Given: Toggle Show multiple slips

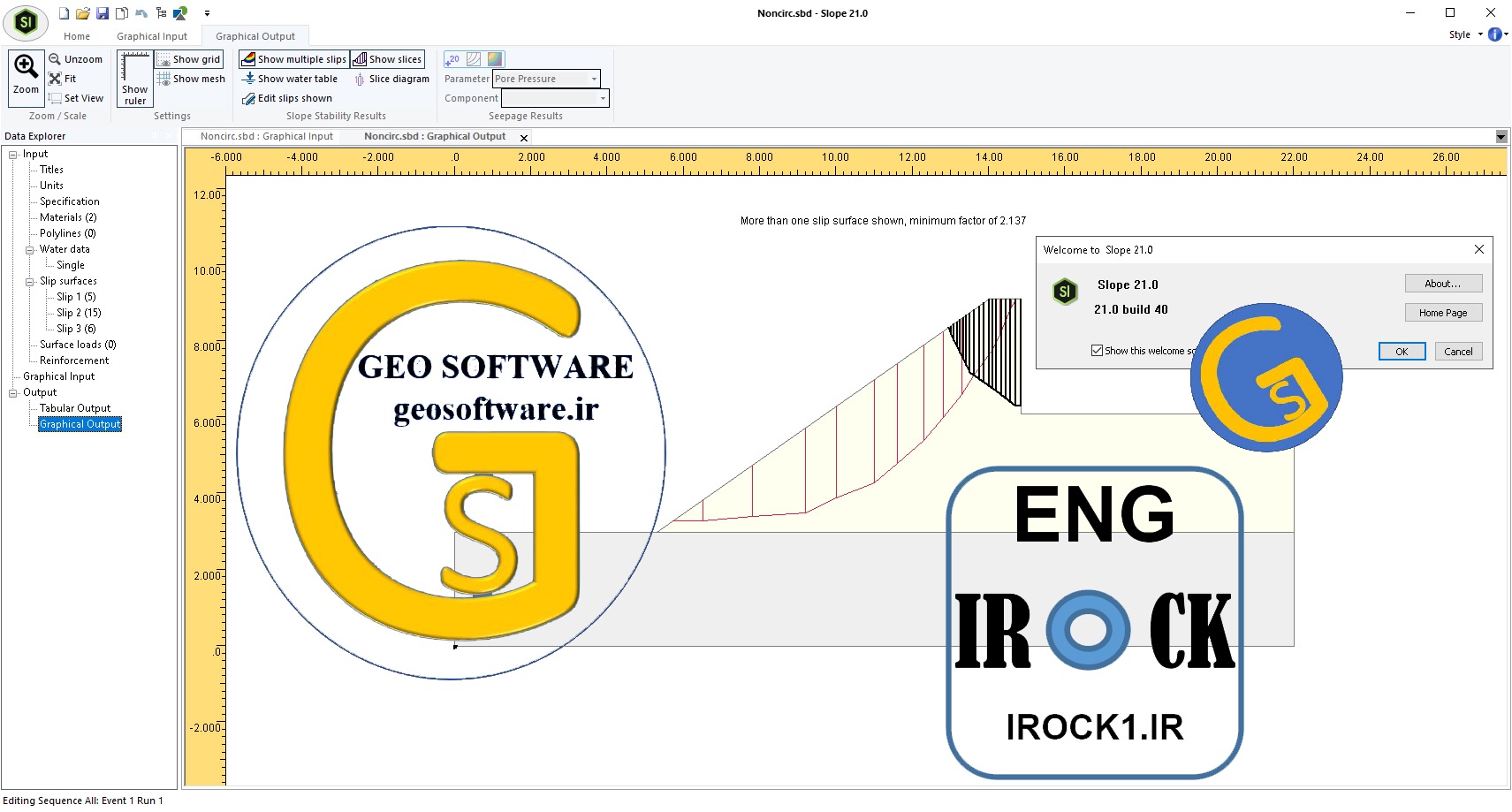Looking at the screenshot, I should [x=294, y=59].
